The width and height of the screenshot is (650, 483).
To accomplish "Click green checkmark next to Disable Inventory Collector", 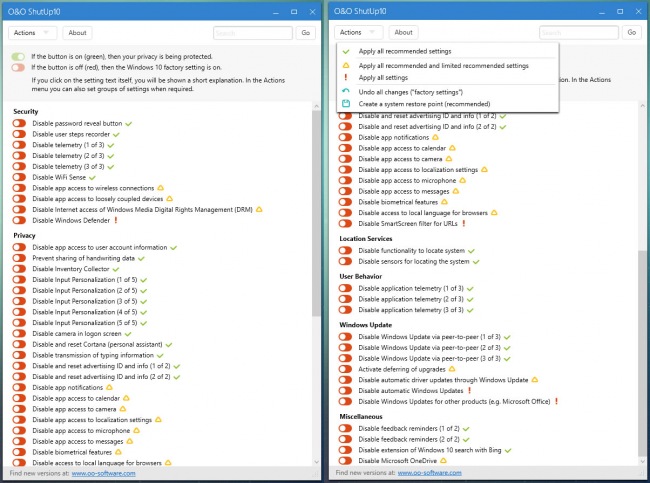I will coord(116,269).
